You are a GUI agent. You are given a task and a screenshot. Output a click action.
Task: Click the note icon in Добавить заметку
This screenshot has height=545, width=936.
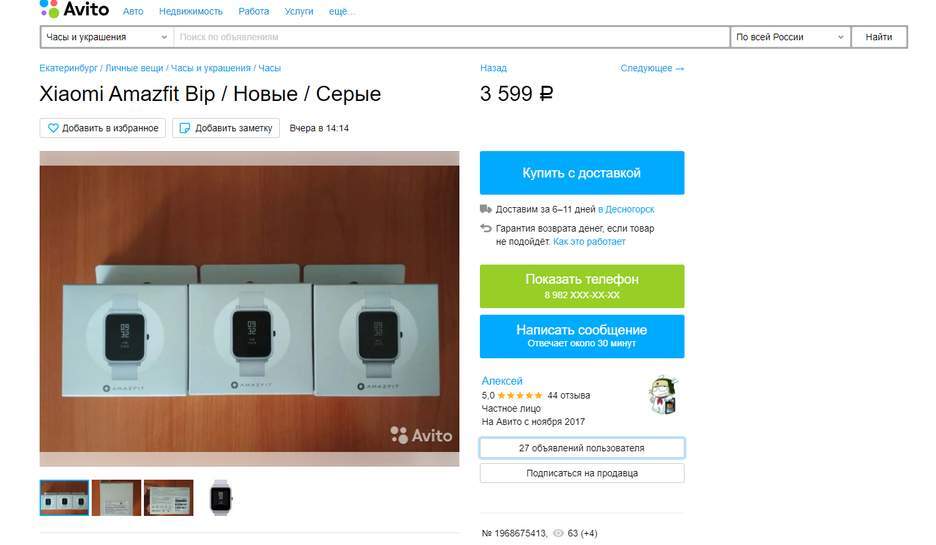point(185,128)
